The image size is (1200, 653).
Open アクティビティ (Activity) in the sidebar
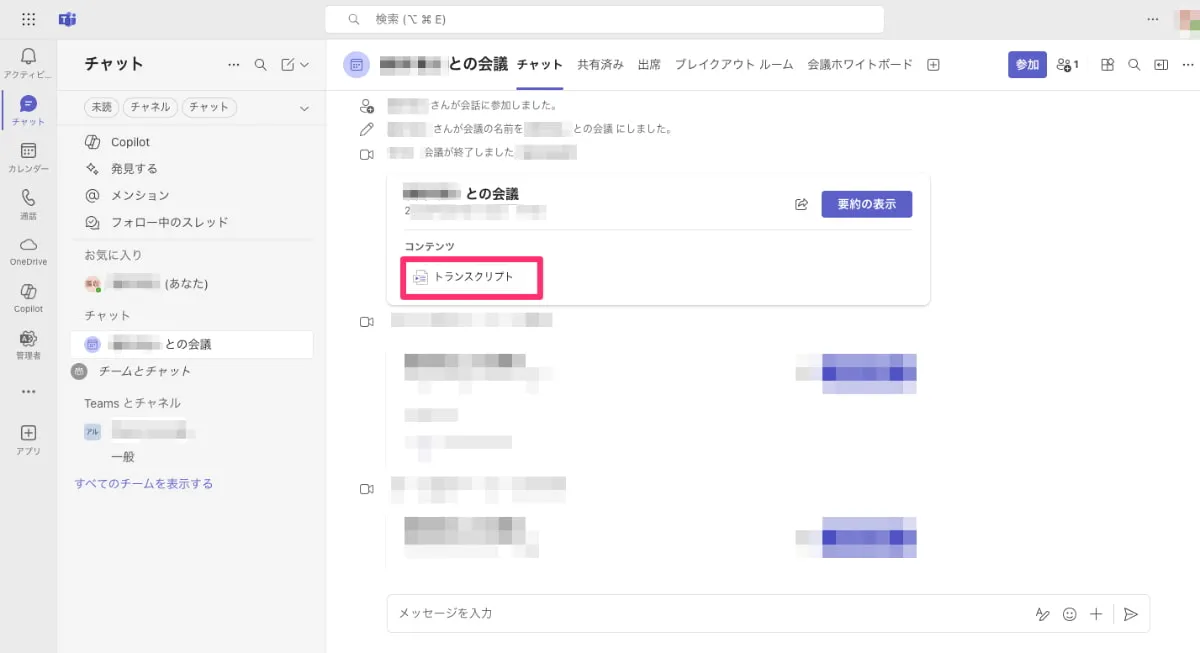27,57
